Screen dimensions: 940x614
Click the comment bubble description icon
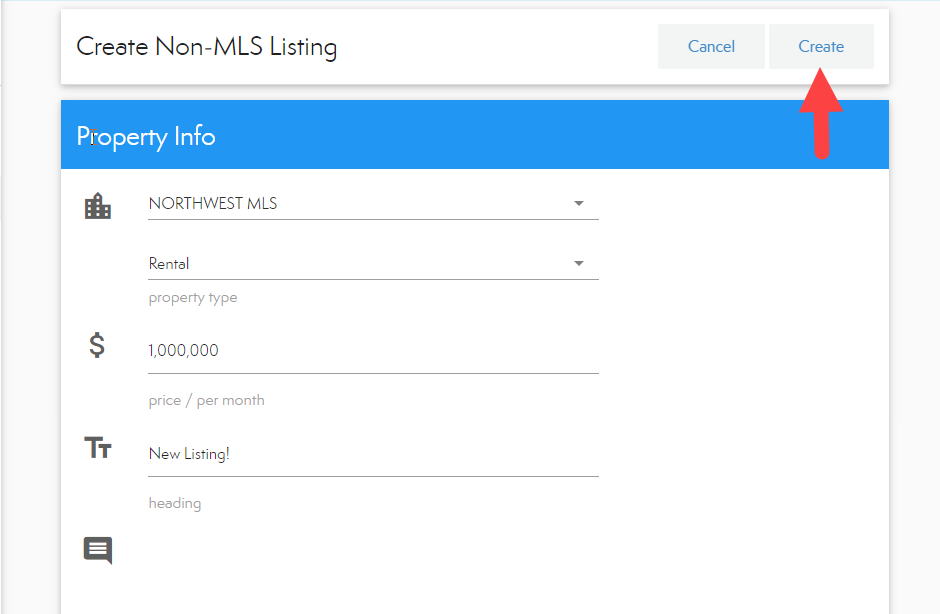[98, 550]
